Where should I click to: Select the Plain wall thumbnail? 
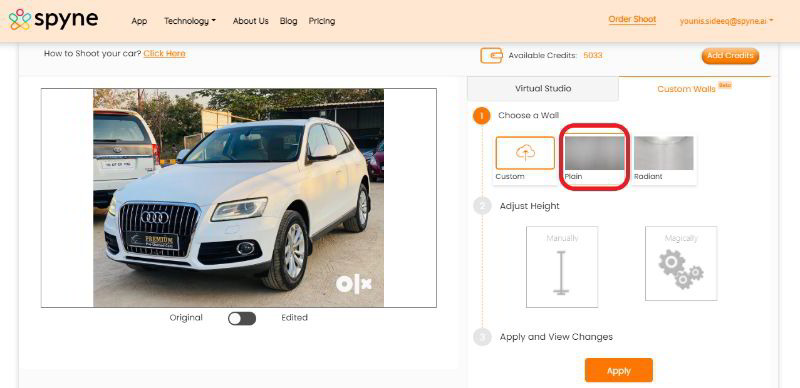[594, 158]
